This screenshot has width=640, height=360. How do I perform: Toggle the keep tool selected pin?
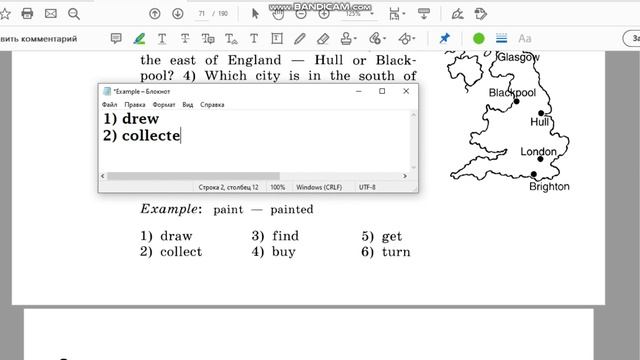tap(444, 38)
